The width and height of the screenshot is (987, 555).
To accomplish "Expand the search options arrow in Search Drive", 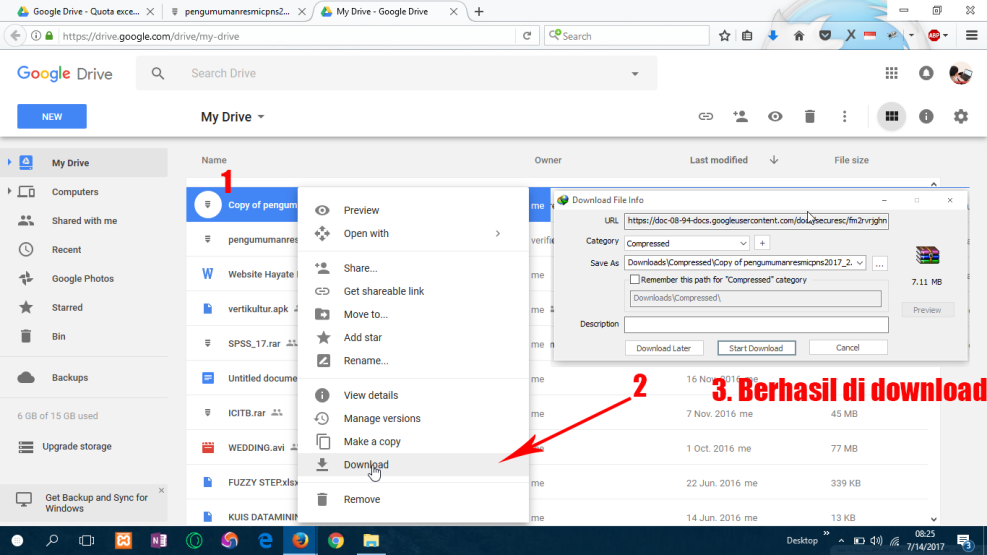I will coord(634,74).
